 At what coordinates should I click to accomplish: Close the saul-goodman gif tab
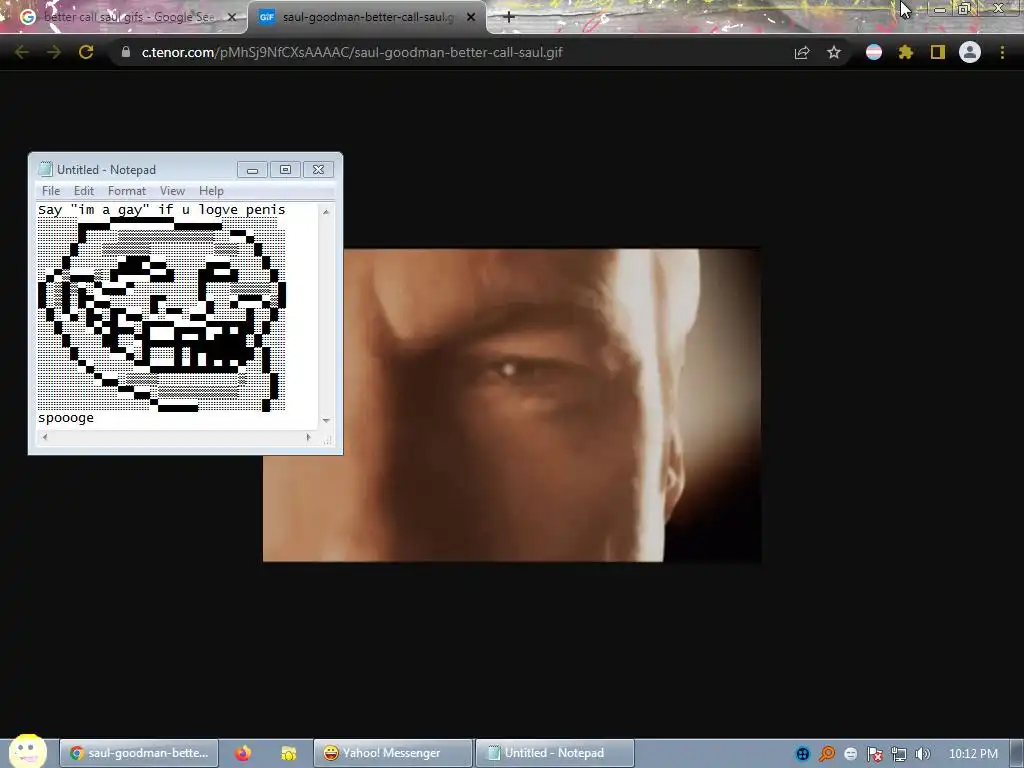click(x=471, y=17)
